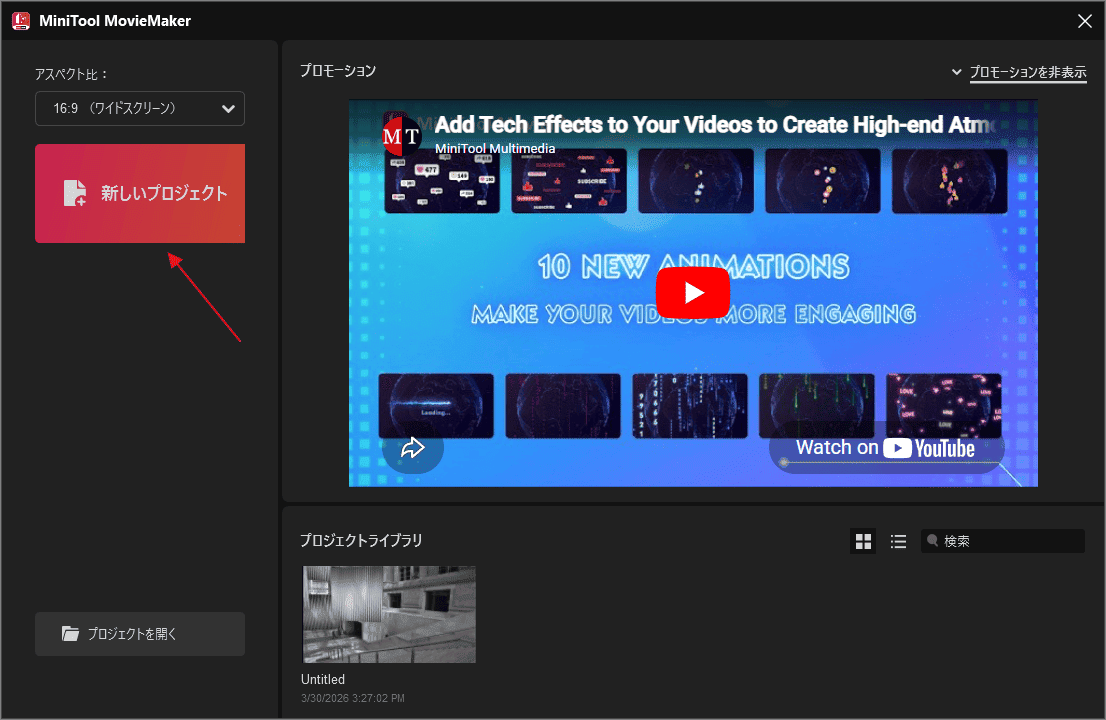
Task: Click the Watch on YouTube link
Action: click(x=885, y=447)
